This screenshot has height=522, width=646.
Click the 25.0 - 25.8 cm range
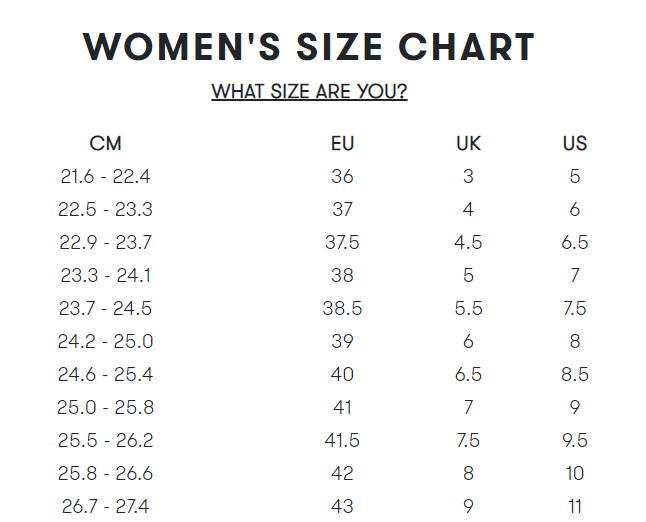105,407
